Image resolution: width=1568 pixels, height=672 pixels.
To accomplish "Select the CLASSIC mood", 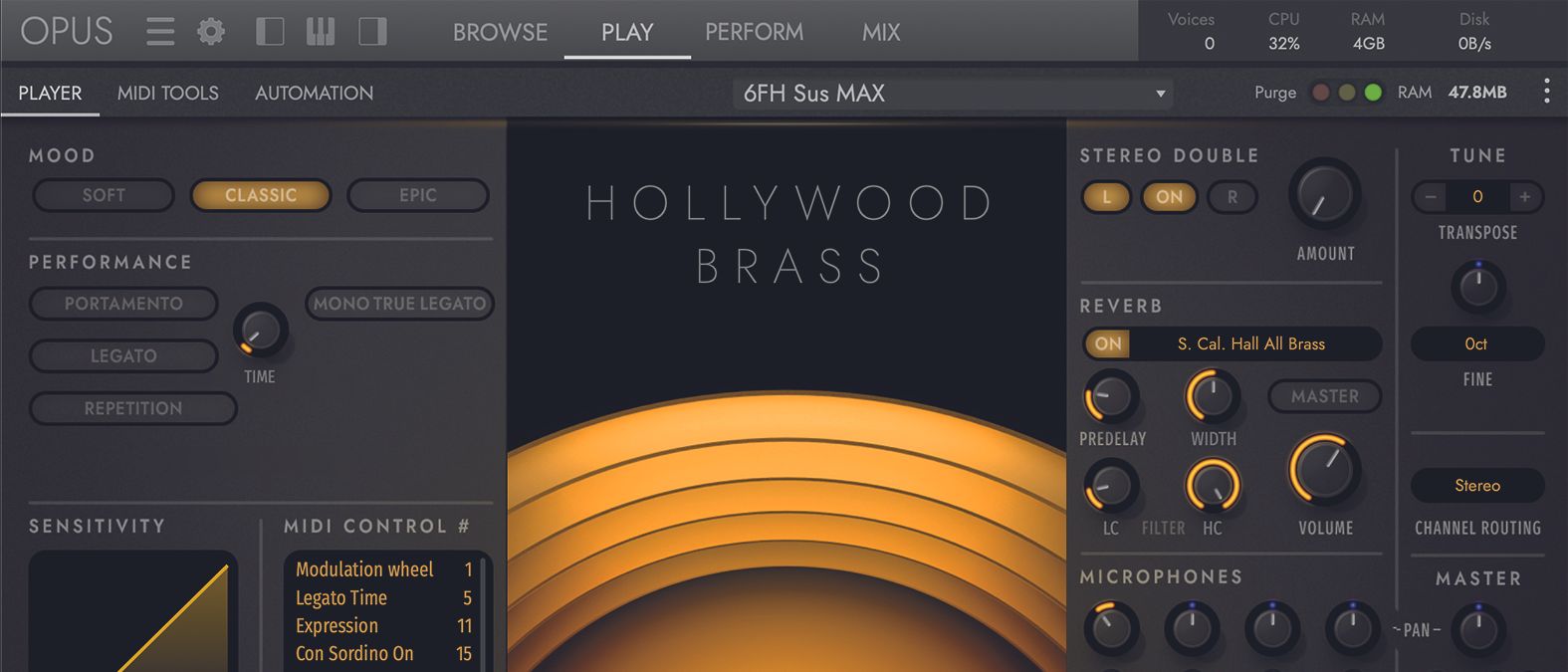I will [261, 195].
